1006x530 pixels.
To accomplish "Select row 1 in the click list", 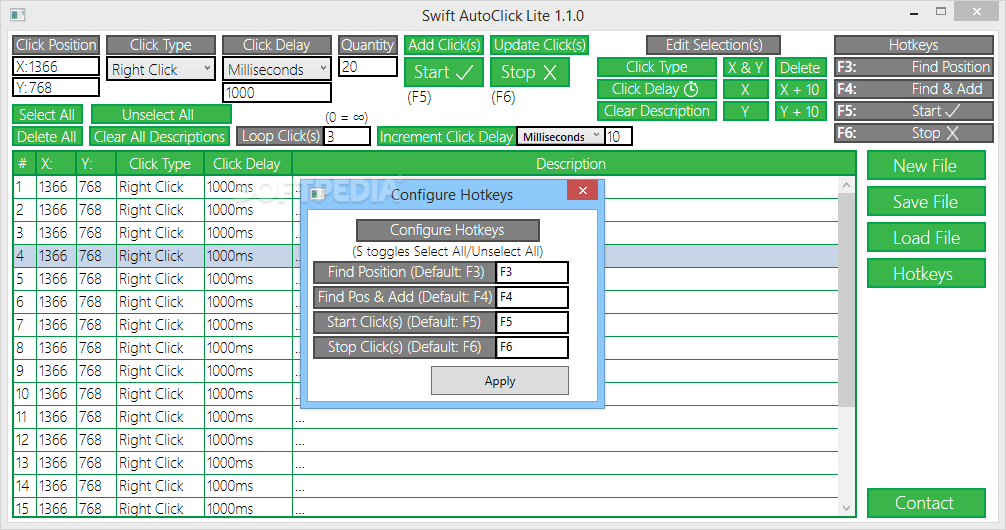I will point(425,187).
